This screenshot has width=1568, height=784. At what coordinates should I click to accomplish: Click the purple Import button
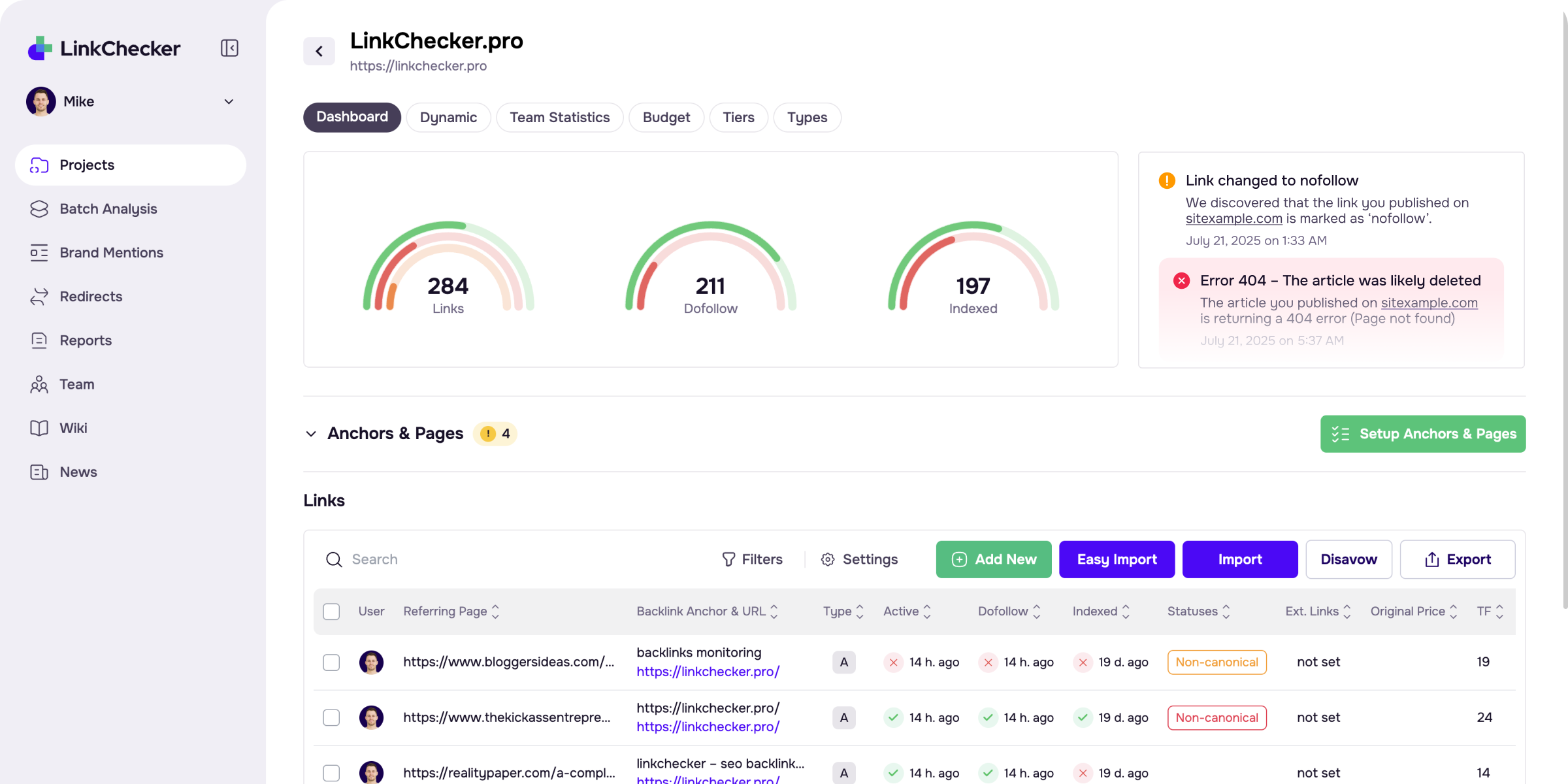click(x=1240, y=560)
